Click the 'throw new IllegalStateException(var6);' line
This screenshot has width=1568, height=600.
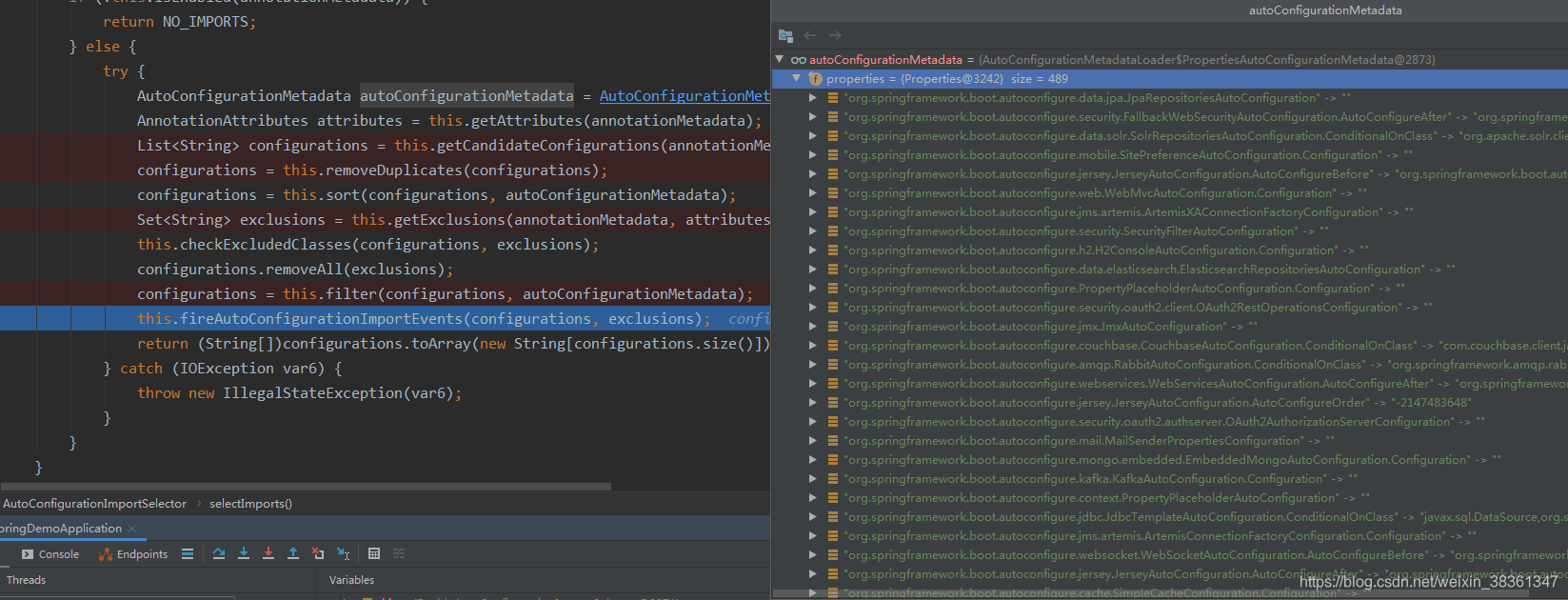299,393
